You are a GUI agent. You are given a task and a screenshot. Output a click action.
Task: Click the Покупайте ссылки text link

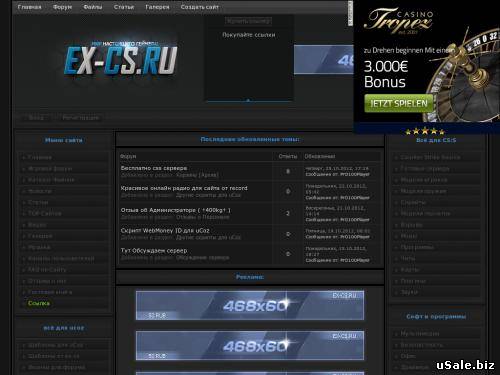[249, 35]
